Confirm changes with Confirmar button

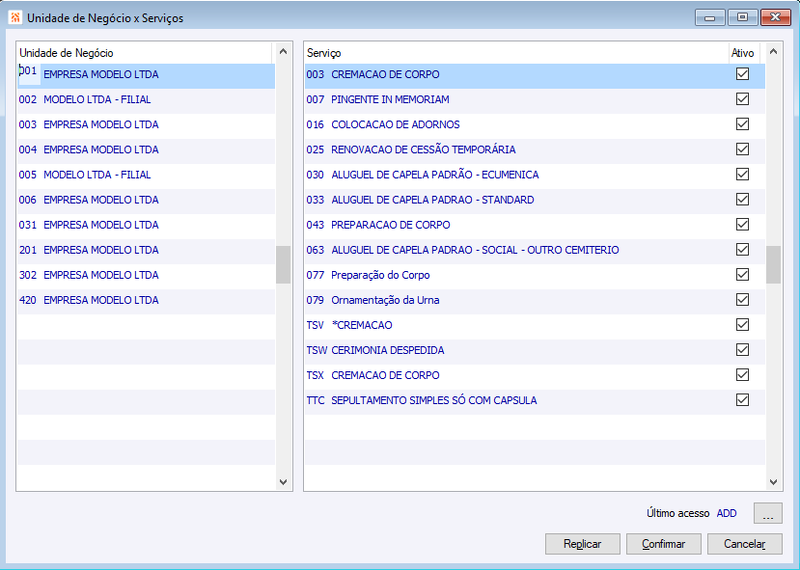pyautogui.click(x=663, y=544)
